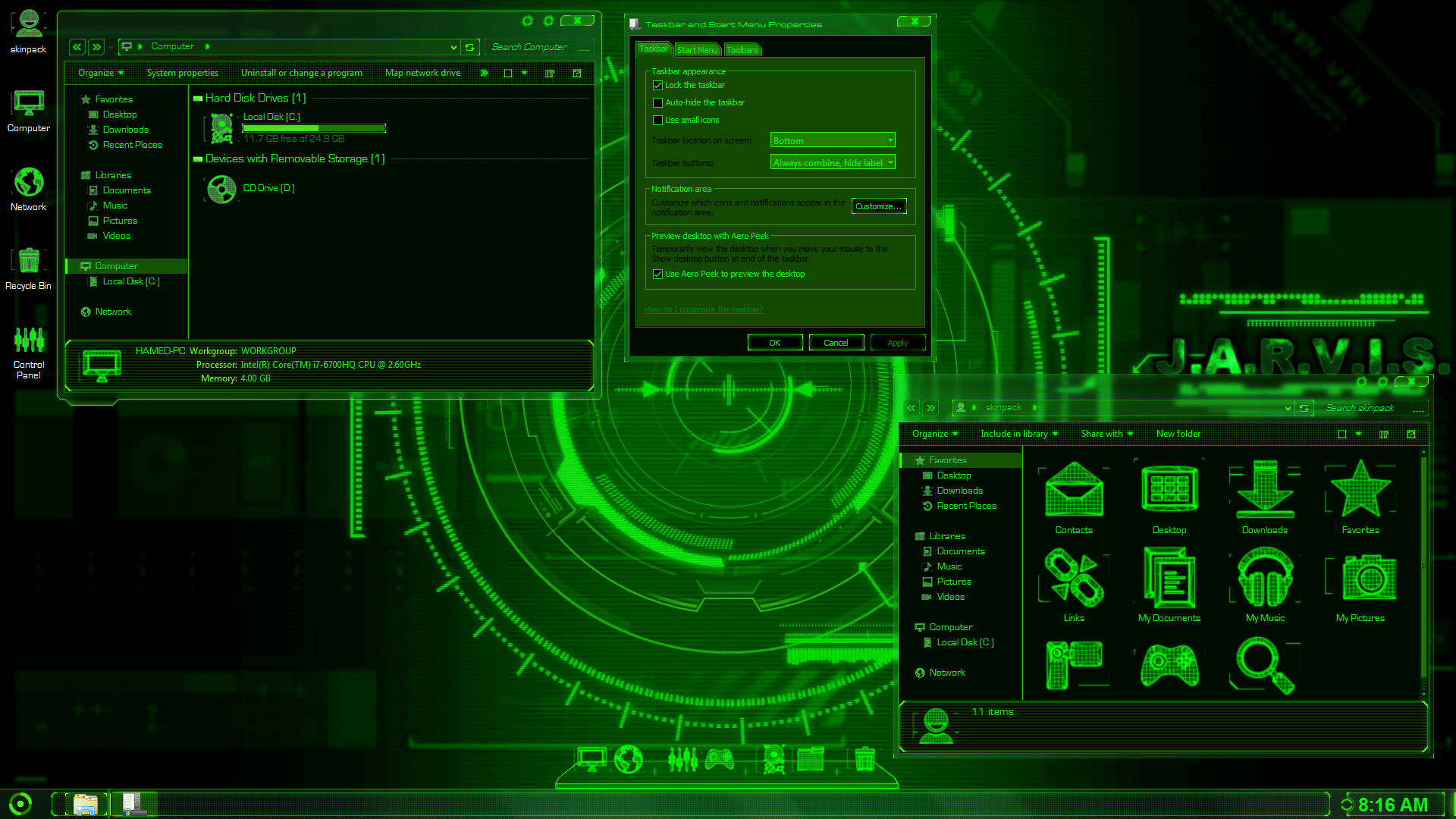
Task: Open Recycle Bin on desktop
Action: coord(29,262)
